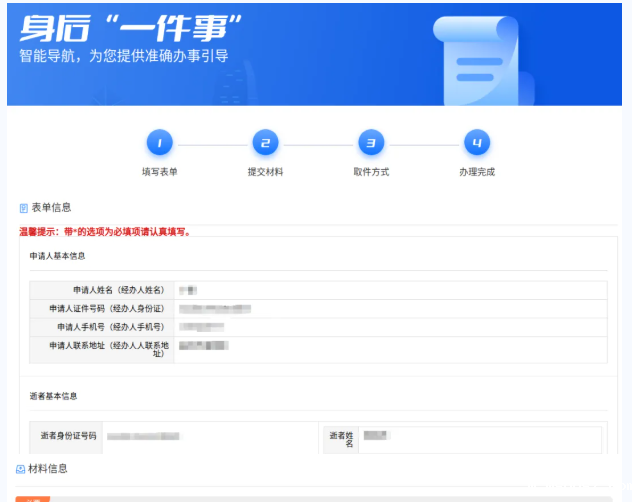Jump to the 办理完成 step label

point(477,172)
